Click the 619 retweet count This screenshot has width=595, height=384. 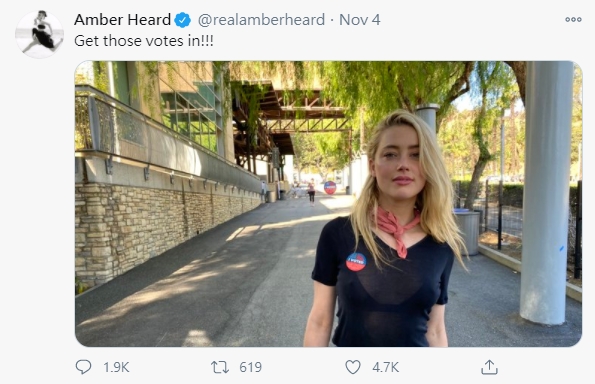click(250, 367)
